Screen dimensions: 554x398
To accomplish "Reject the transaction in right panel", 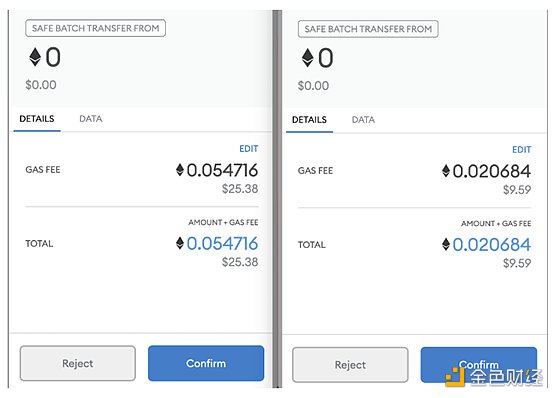I will 350,365.
